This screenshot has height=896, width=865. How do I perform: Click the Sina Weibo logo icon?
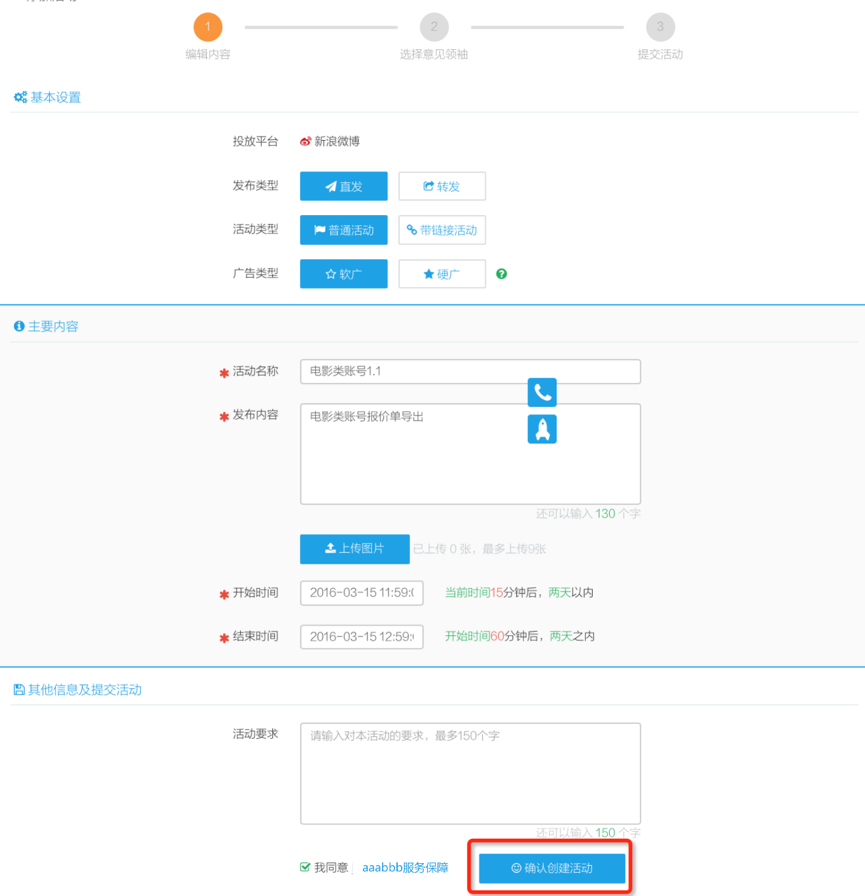[x=306, y=142]
